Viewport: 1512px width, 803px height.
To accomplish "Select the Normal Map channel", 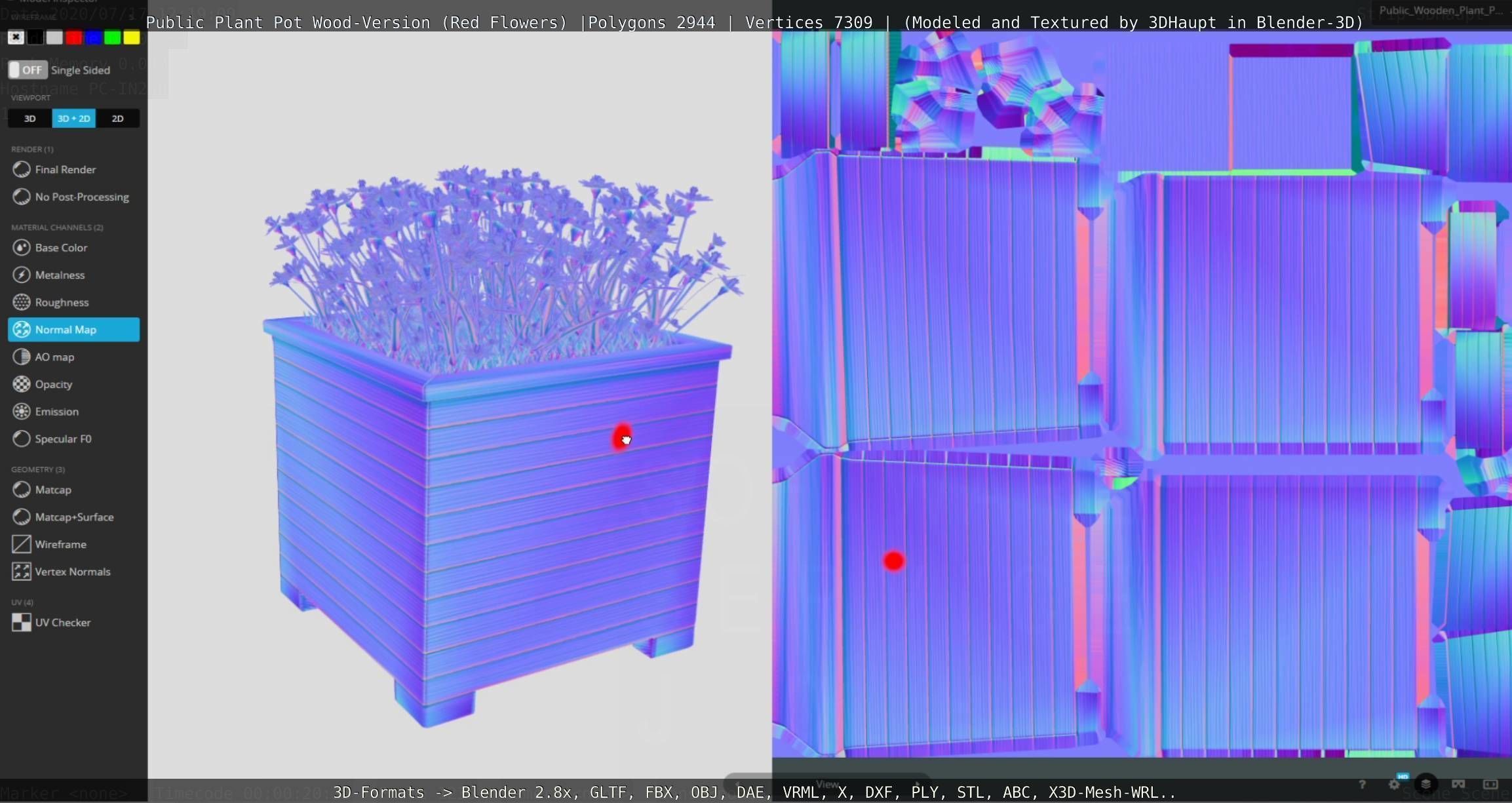I will click(x=73, y=330).
